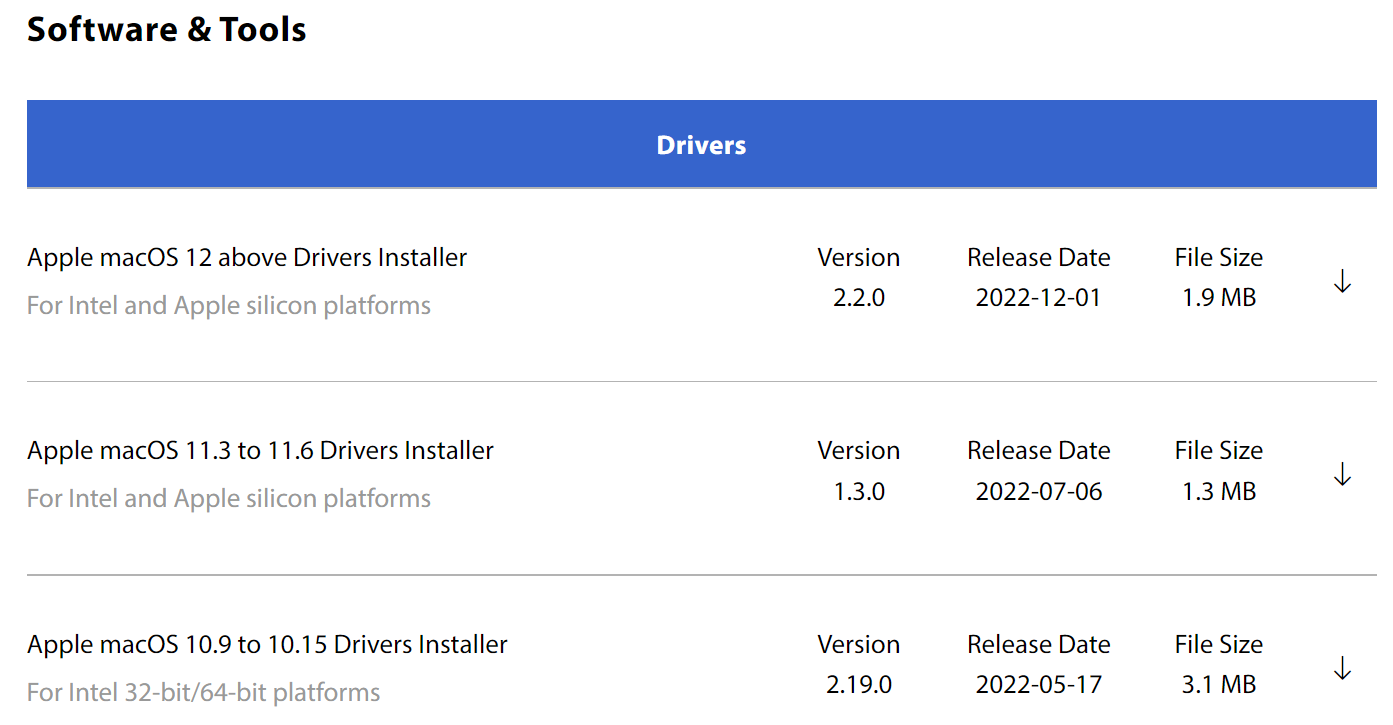Click Release Date label in macOS 11.3 row
Viewport: 1393px width, 725px height.
click(x=1038, y=450)
